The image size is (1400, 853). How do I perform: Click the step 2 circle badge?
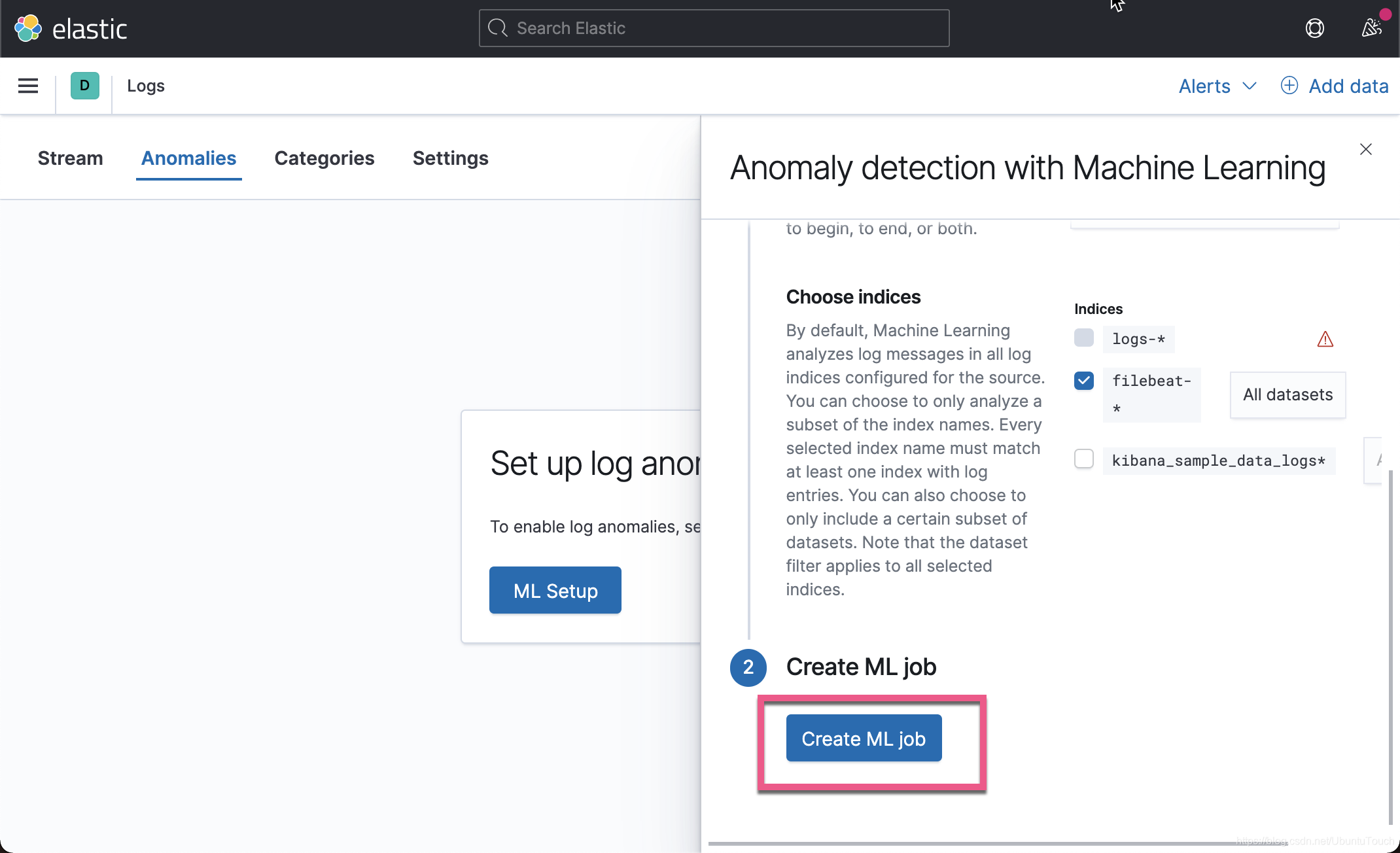point(748,667)
